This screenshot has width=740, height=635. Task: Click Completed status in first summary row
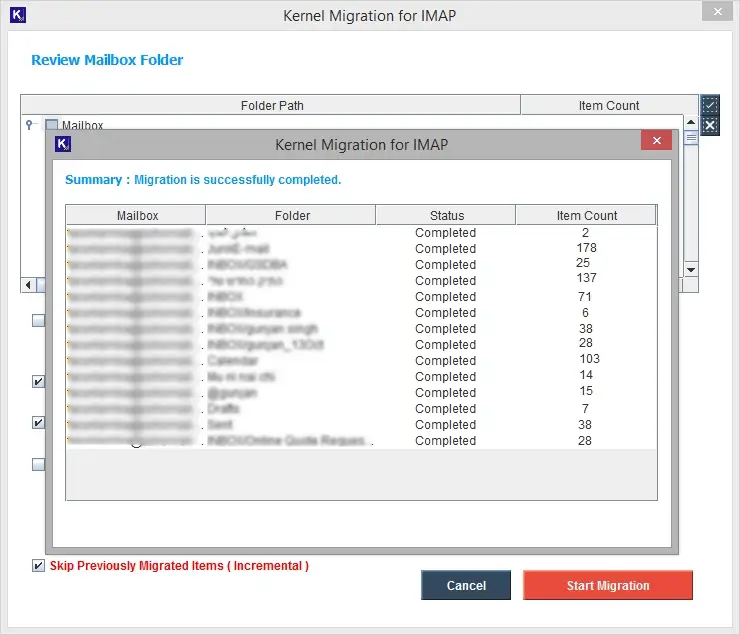coord(445,233)
